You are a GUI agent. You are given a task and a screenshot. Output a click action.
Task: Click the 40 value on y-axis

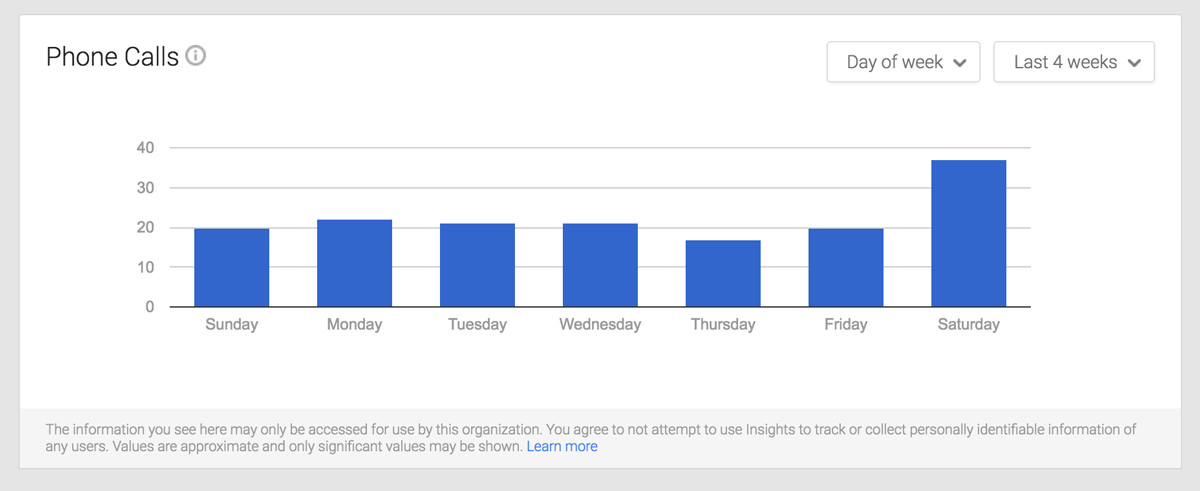[145, 148]
